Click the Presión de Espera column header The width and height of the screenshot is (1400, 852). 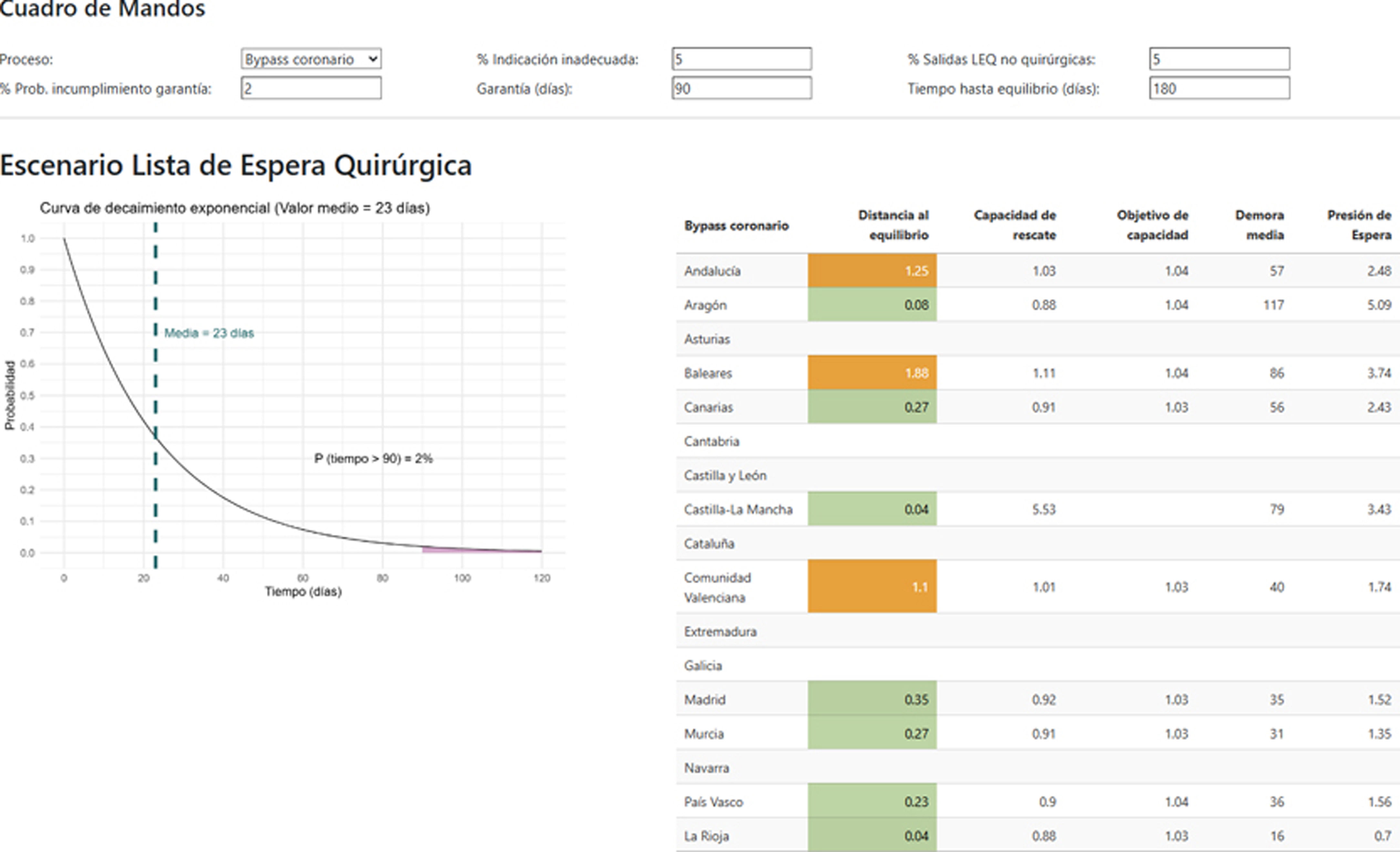(x=1359, y=225)
